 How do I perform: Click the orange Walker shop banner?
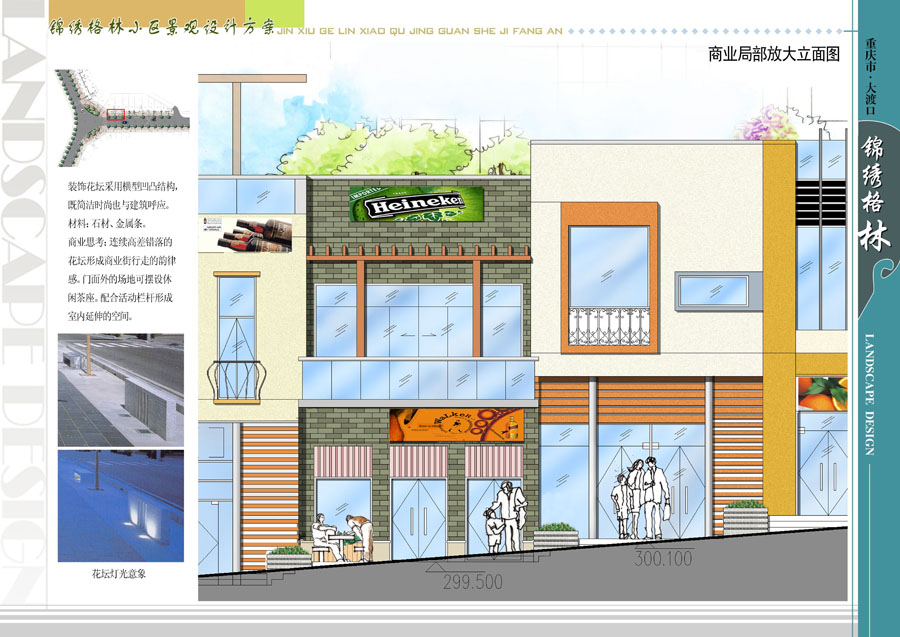pyautogui.click(x=457, y=425)
